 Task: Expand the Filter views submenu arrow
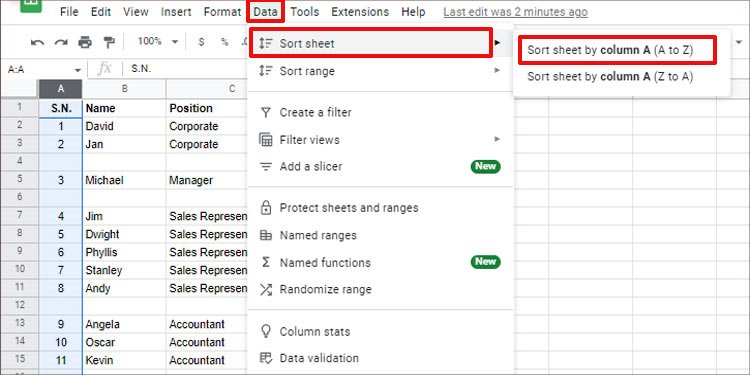[x=497, y=139]
